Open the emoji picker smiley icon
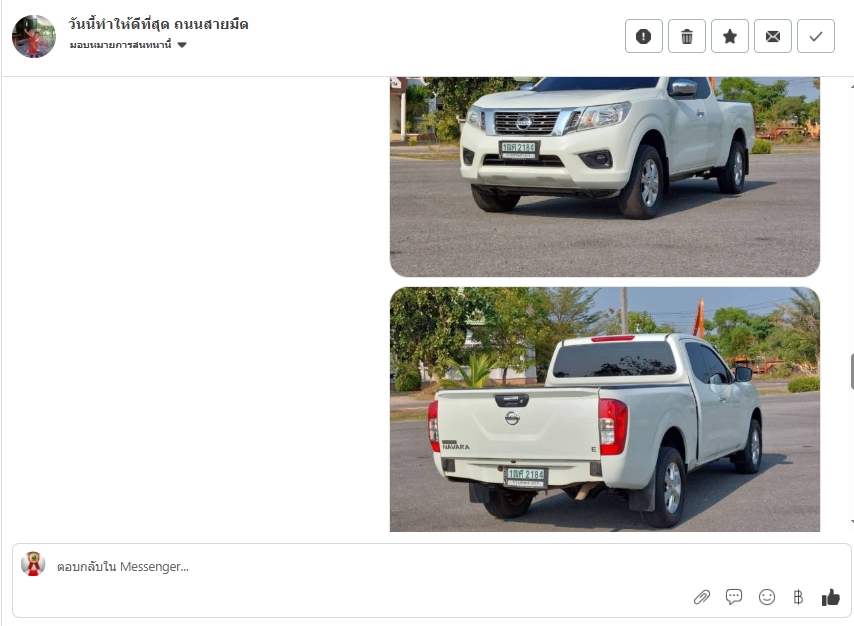 [x=766, y=597]
